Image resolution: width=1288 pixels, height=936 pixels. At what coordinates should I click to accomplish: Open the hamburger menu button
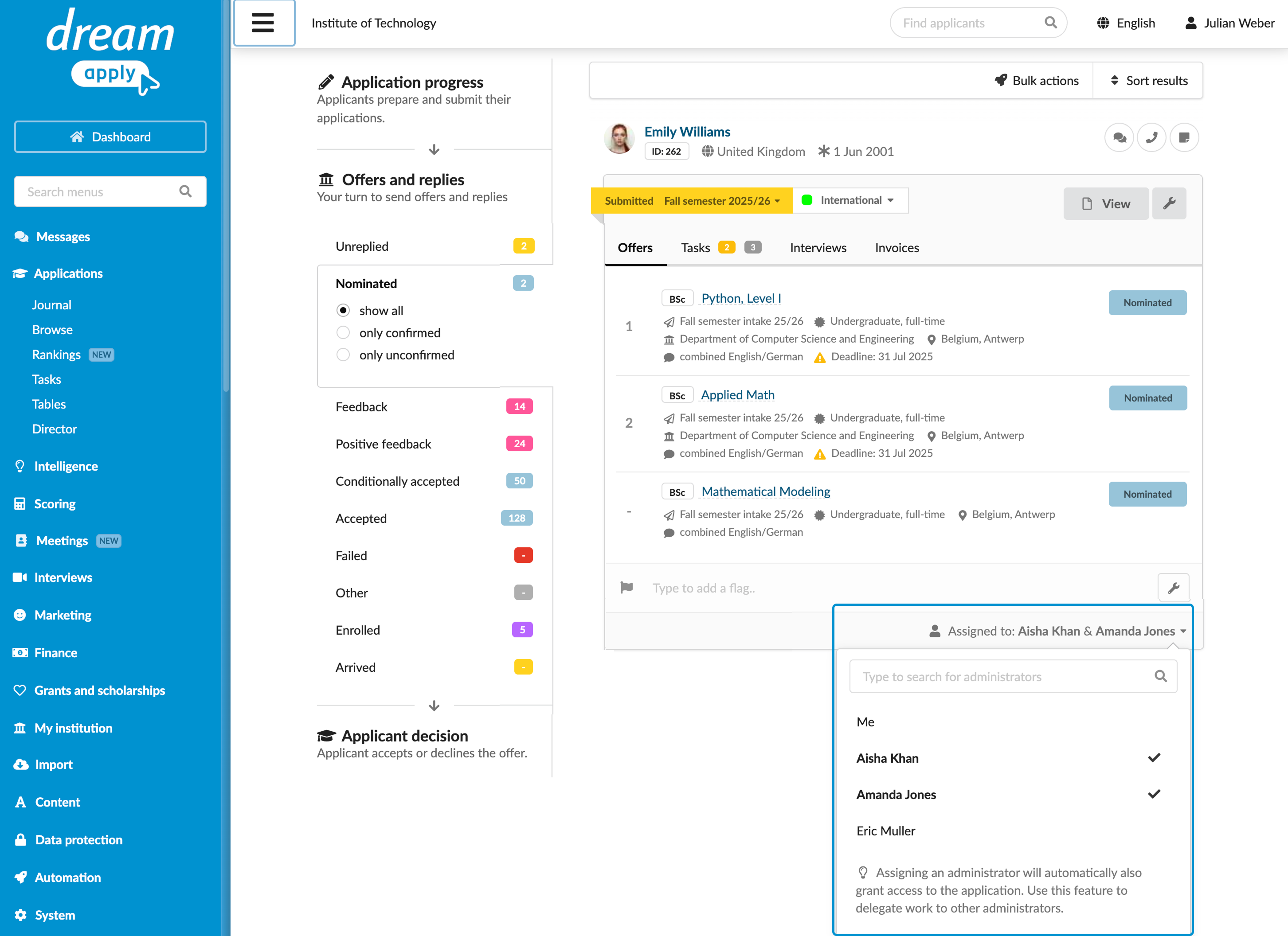coord(263,23)
